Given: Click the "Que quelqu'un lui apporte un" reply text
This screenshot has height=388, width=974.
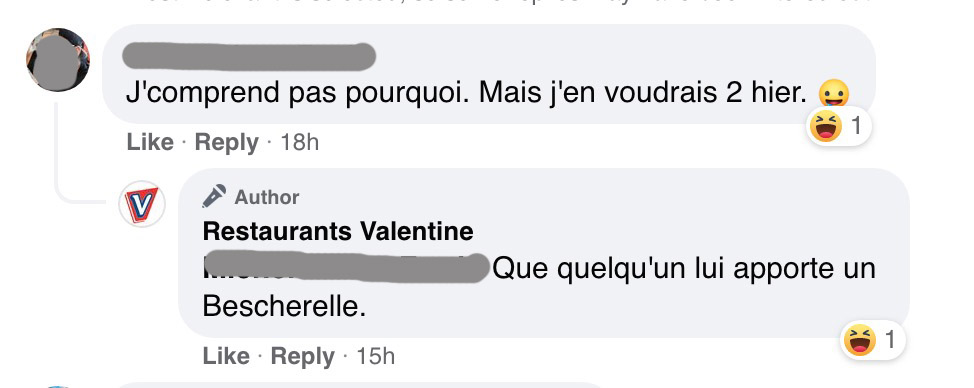Looking at the screenshot, I should click(x=684, y=269).
